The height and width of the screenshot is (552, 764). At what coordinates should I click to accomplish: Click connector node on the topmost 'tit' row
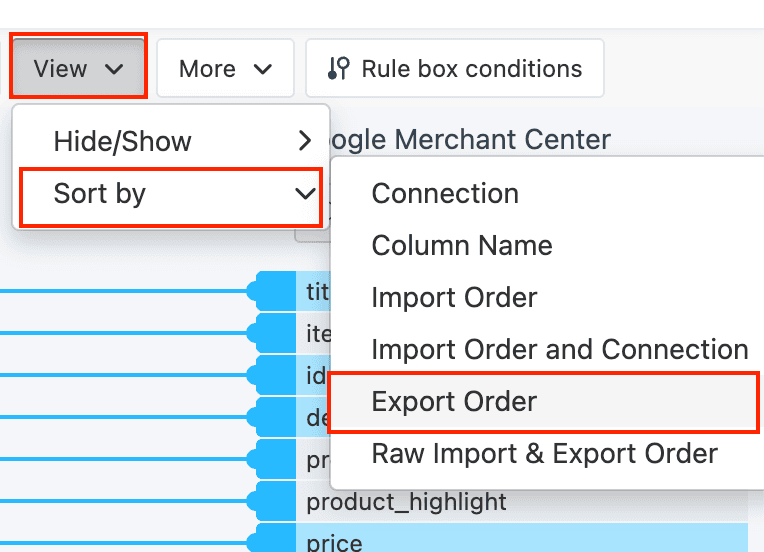pos(273,291)
